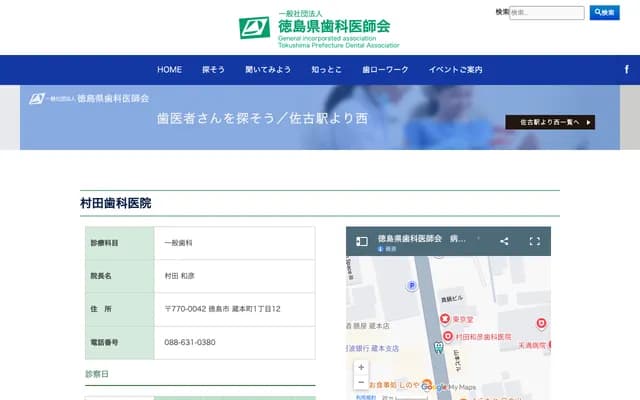Click the 診療科目 row label
Screen dimensions: 640x400
(x=104, y=243)
